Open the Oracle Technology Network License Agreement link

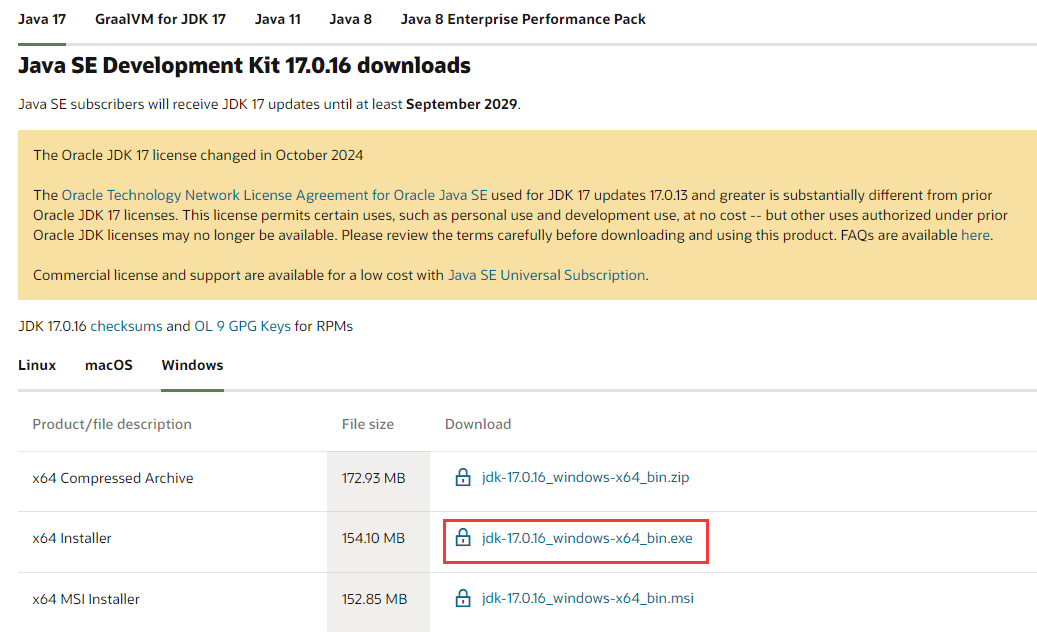click(x=274, y=195)
